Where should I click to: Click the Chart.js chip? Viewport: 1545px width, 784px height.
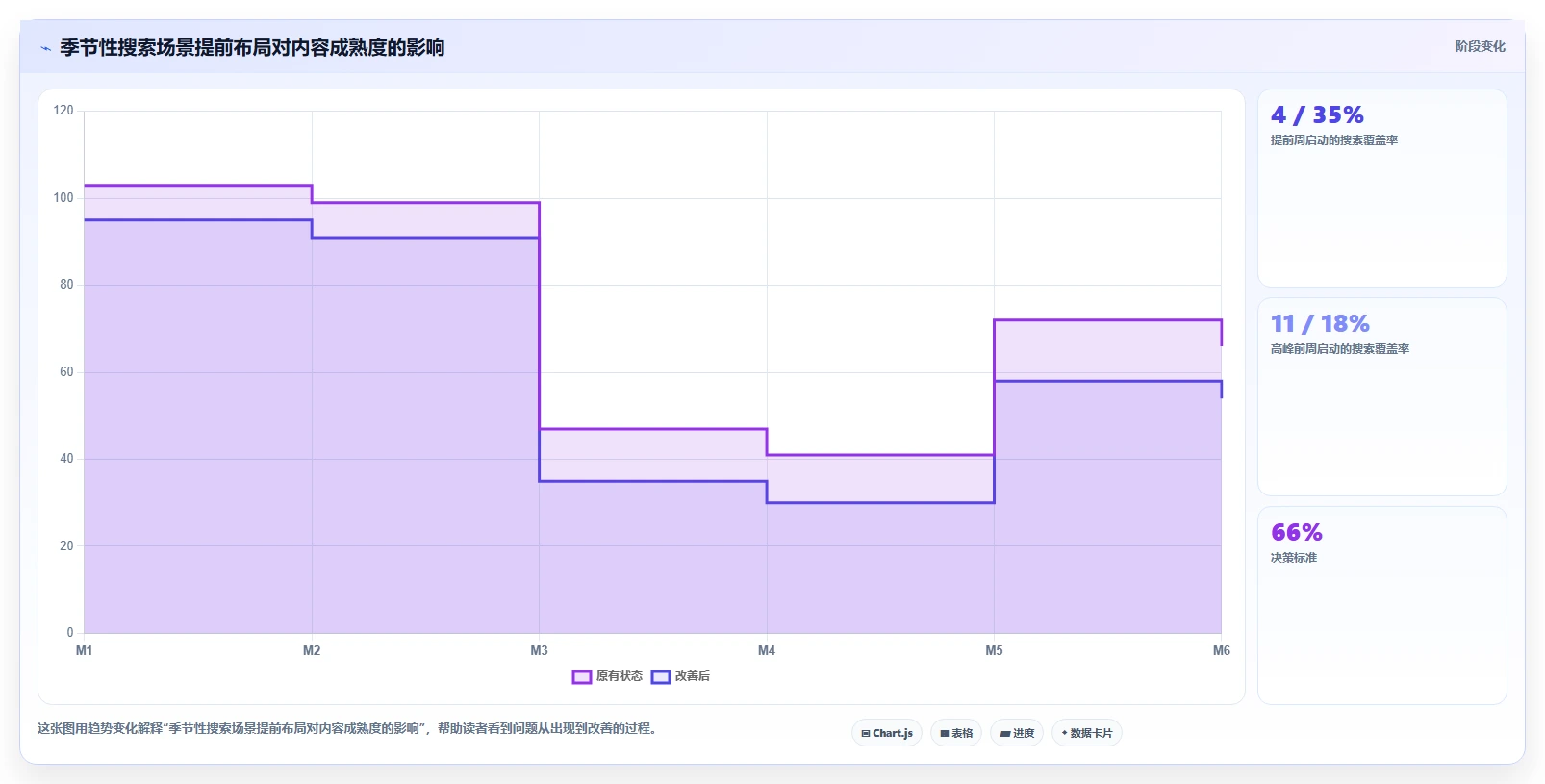887,733
